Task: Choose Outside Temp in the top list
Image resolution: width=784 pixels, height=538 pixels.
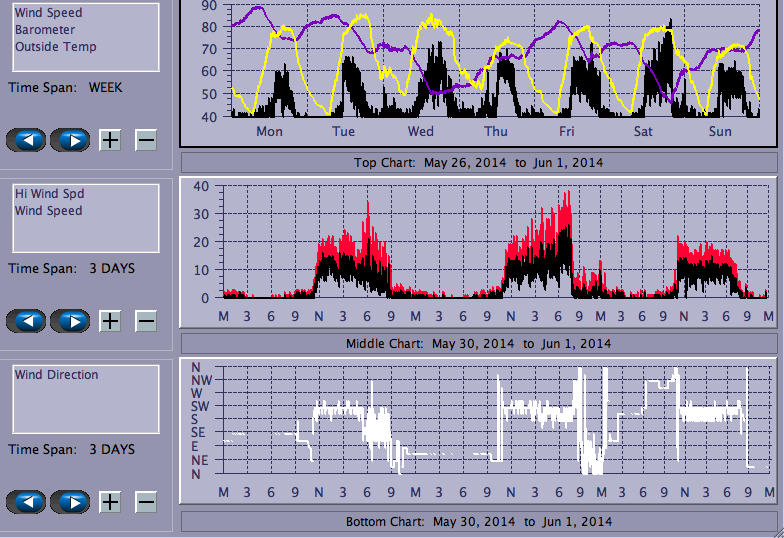Action: 55,47
